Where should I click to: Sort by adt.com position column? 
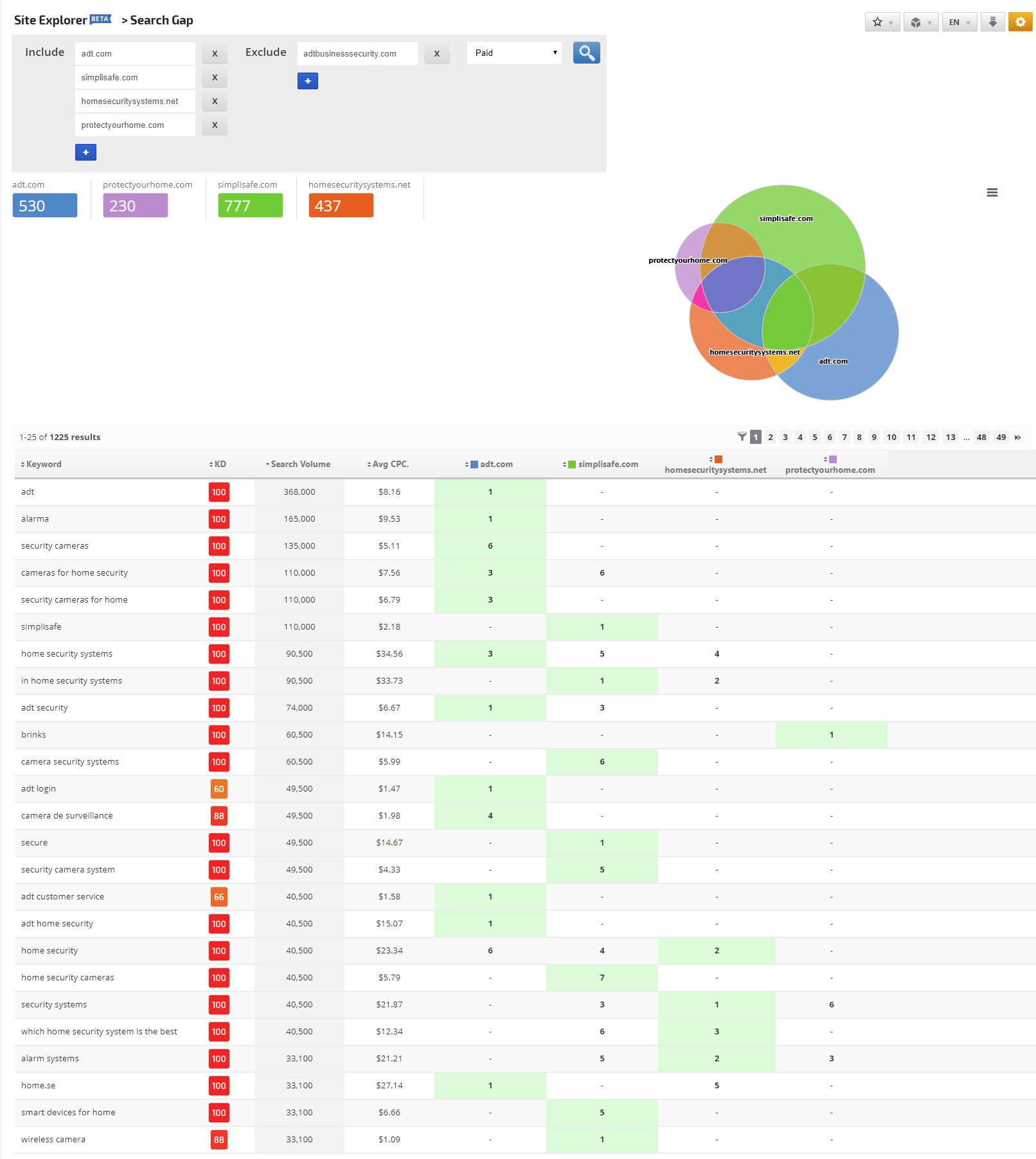[489, 464]
